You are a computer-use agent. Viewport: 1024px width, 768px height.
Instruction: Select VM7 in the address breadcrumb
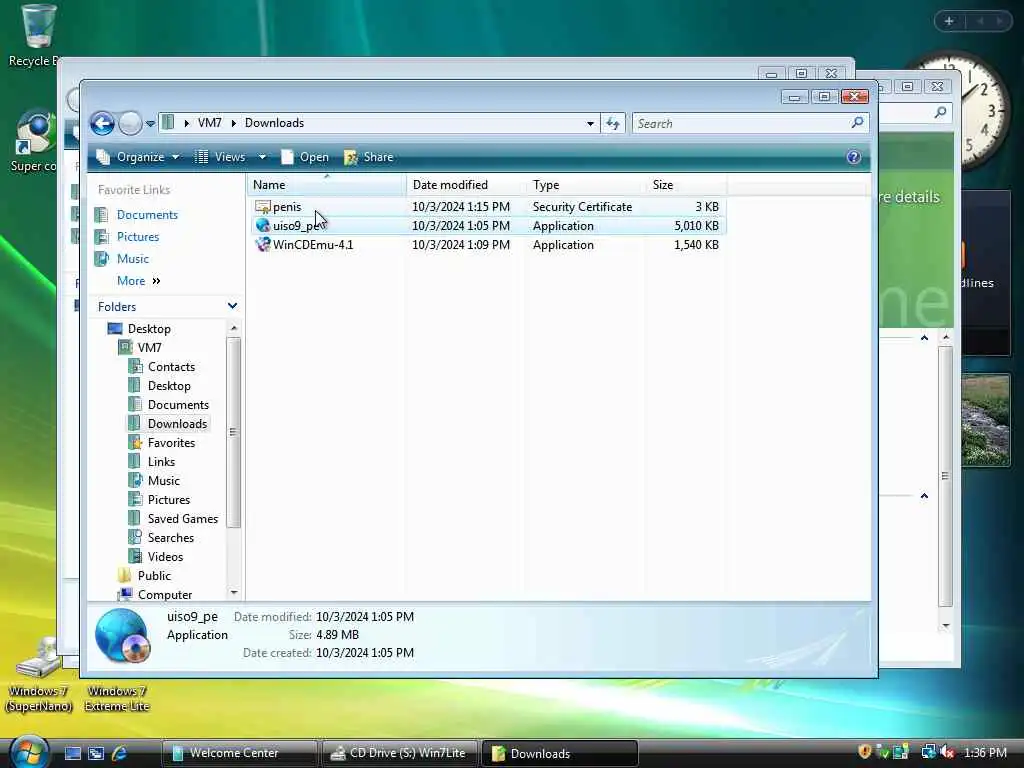(x=210, y=123)
